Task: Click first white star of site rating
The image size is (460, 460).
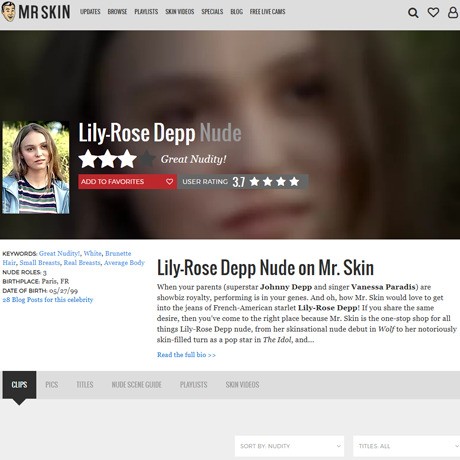Action: click(89, 159)
